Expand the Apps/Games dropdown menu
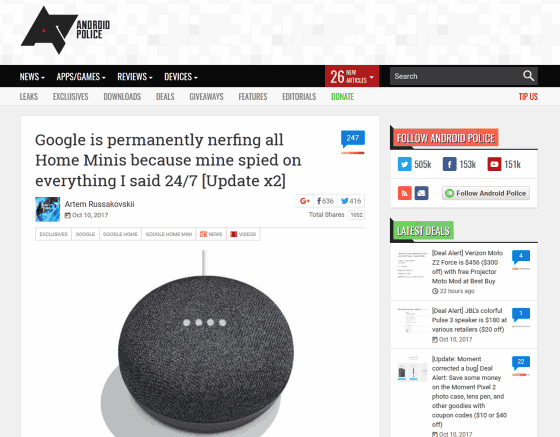This screenshot has height=437, width=560. 81,76
